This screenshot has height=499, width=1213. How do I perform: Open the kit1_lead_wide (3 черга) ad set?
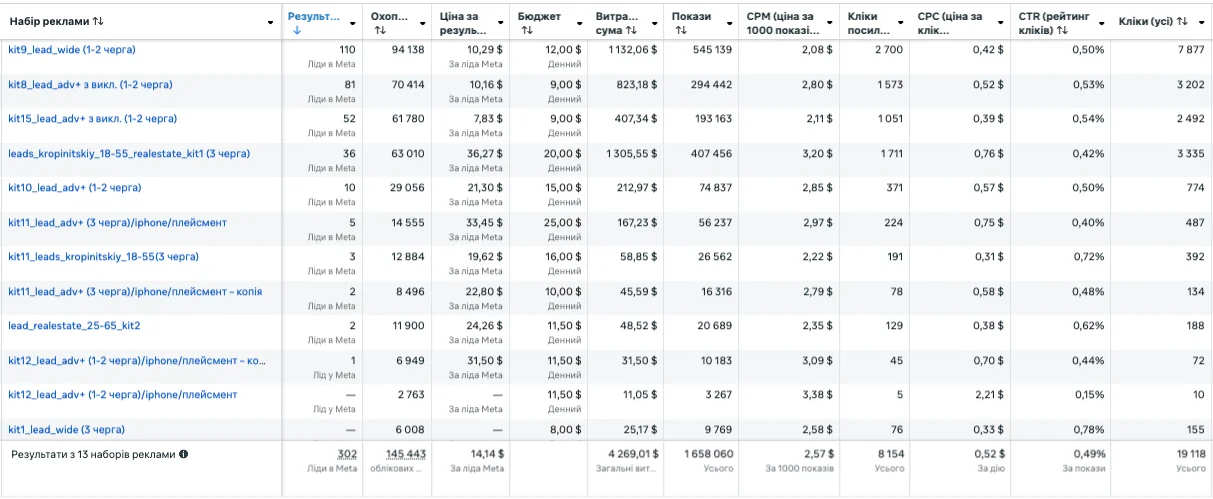(66, 429)
